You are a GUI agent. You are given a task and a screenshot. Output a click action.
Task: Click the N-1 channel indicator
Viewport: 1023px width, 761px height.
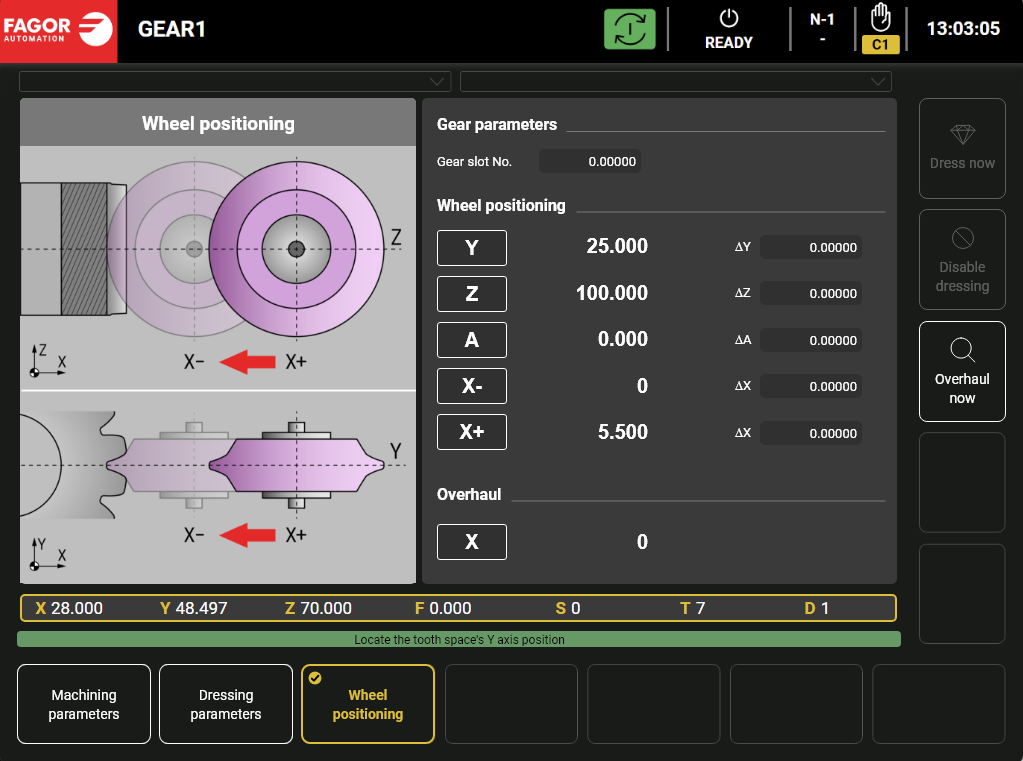pos(822,29)
